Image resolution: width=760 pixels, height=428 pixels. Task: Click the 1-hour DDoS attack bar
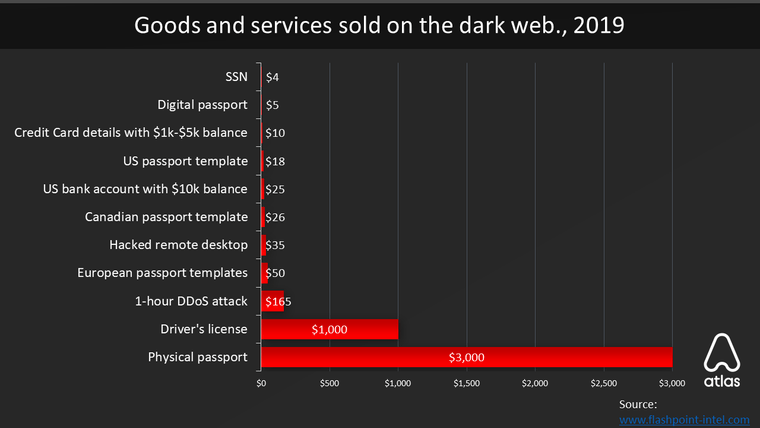272,301
